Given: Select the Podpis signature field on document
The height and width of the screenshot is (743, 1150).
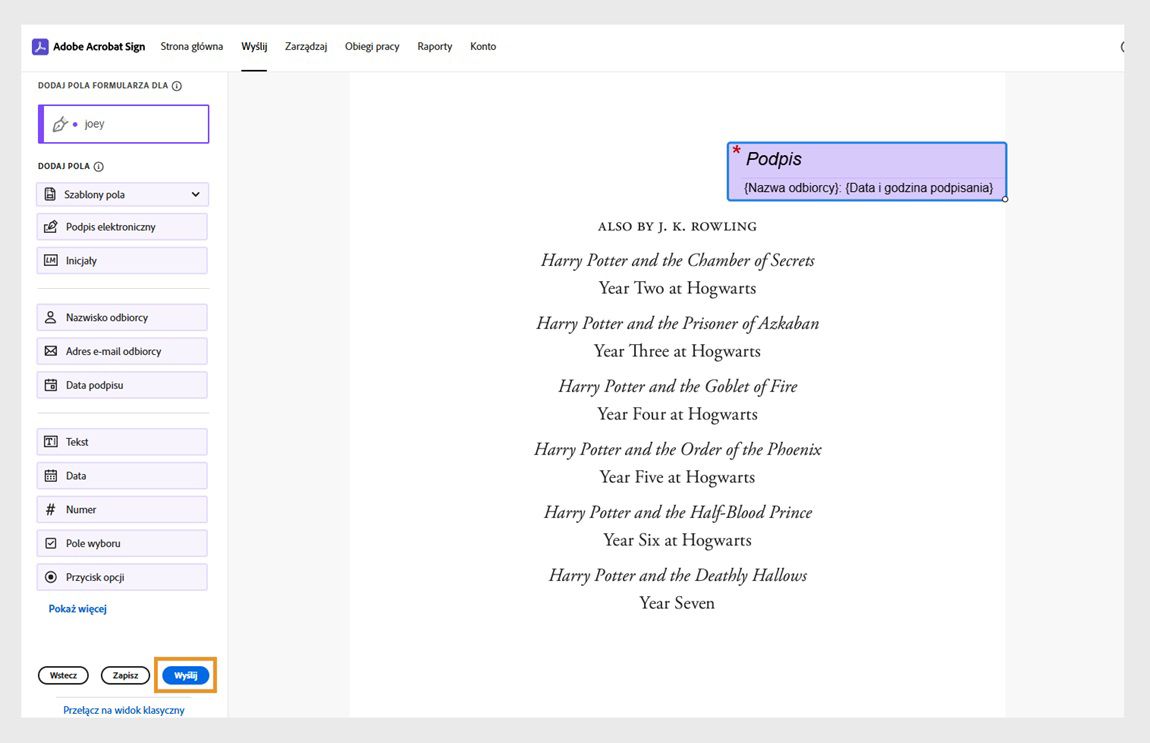Looking at the screenshot, I should click(867, 172).
